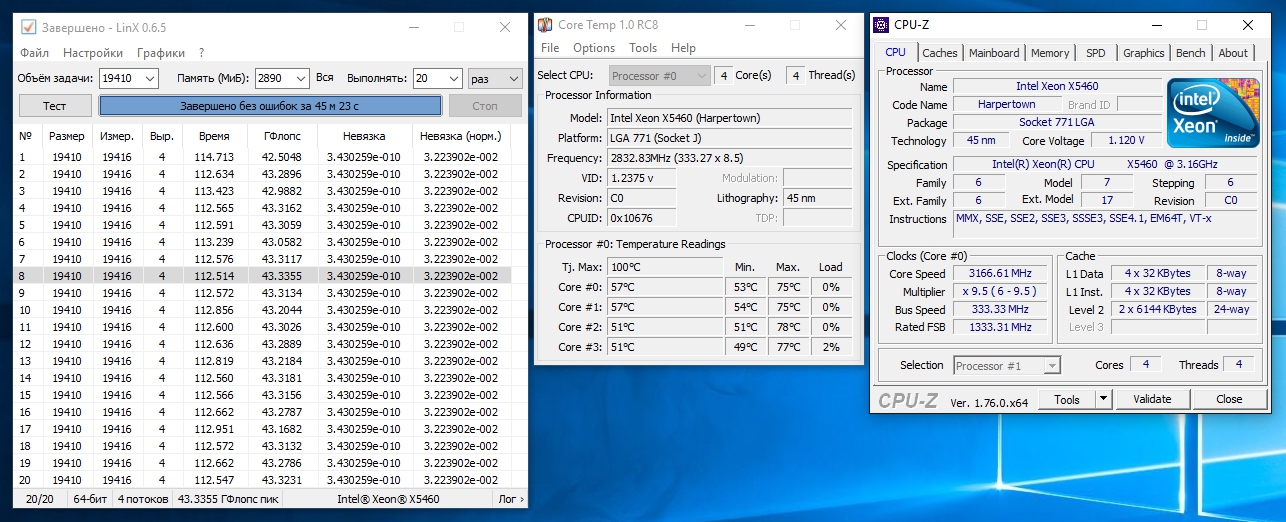Switch to the Memory tab in CPU-Z
Image resolution: width=1286 pixels, height=522 pixels.
(1050, 53)
